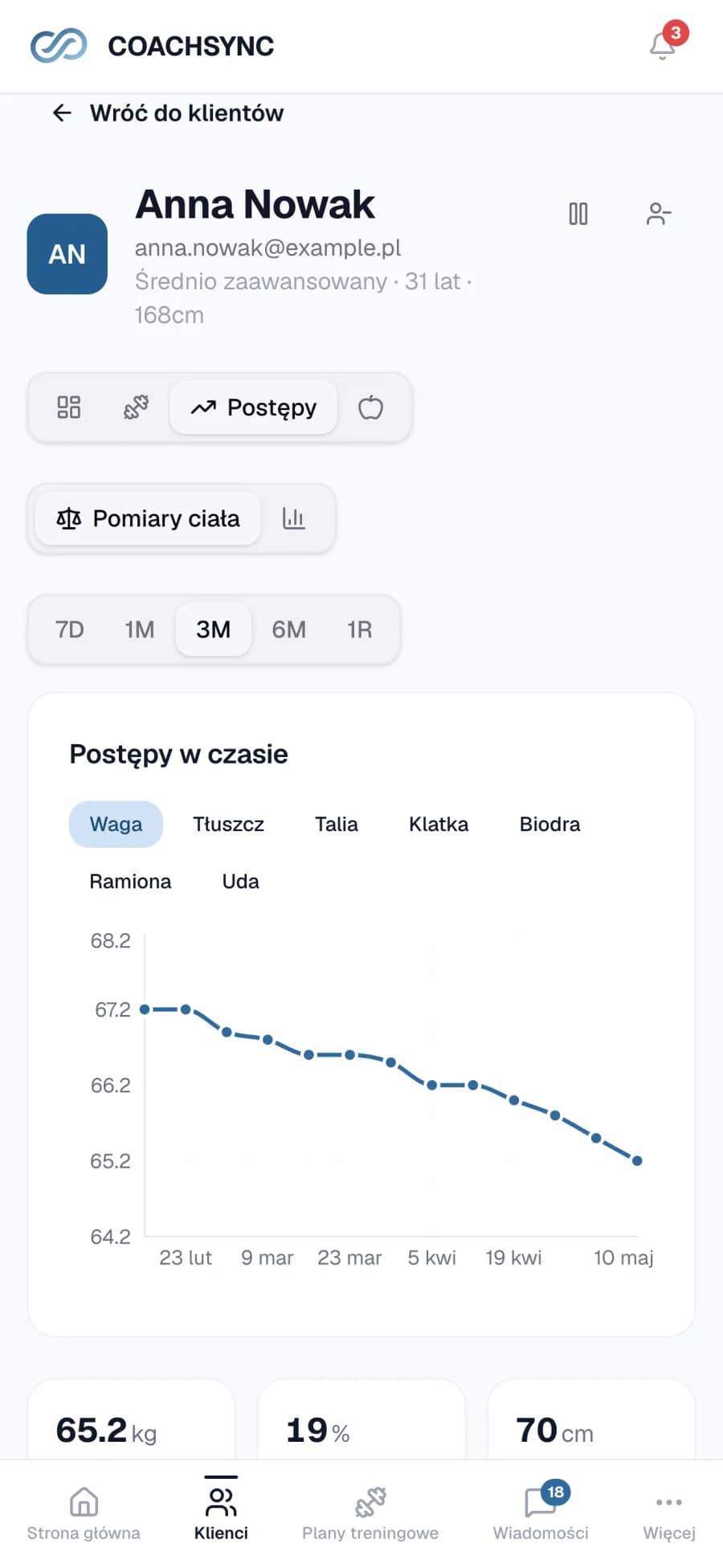The width and height of the screenshot is (723, 1568).
Task: Remove client via user-minus icon
Action: point(659,214)
